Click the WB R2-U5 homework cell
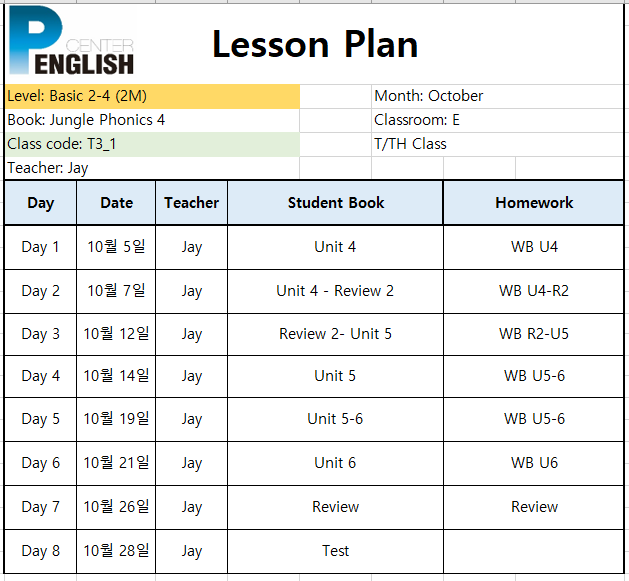Image resolution: width=629 pixels, height=581 pixels. [x=534, y=334]
